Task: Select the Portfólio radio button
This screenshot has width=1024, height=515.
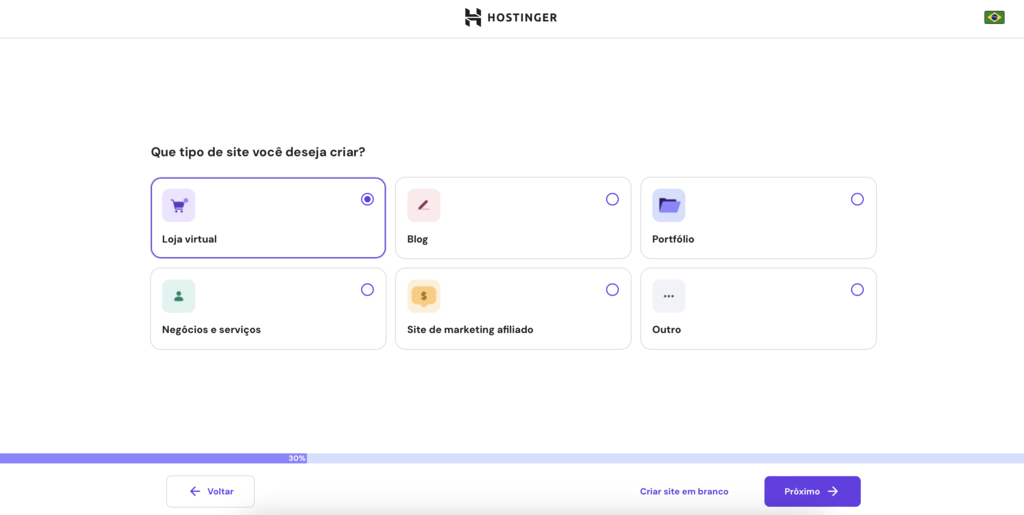Action: (857, 199)
